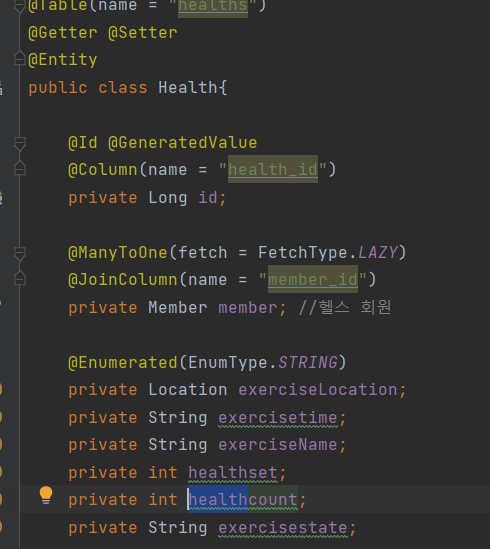Collapse the fold marker beside @Id @GeneratedValue
The width and height of the screenshot is (490, 549).
20,144
